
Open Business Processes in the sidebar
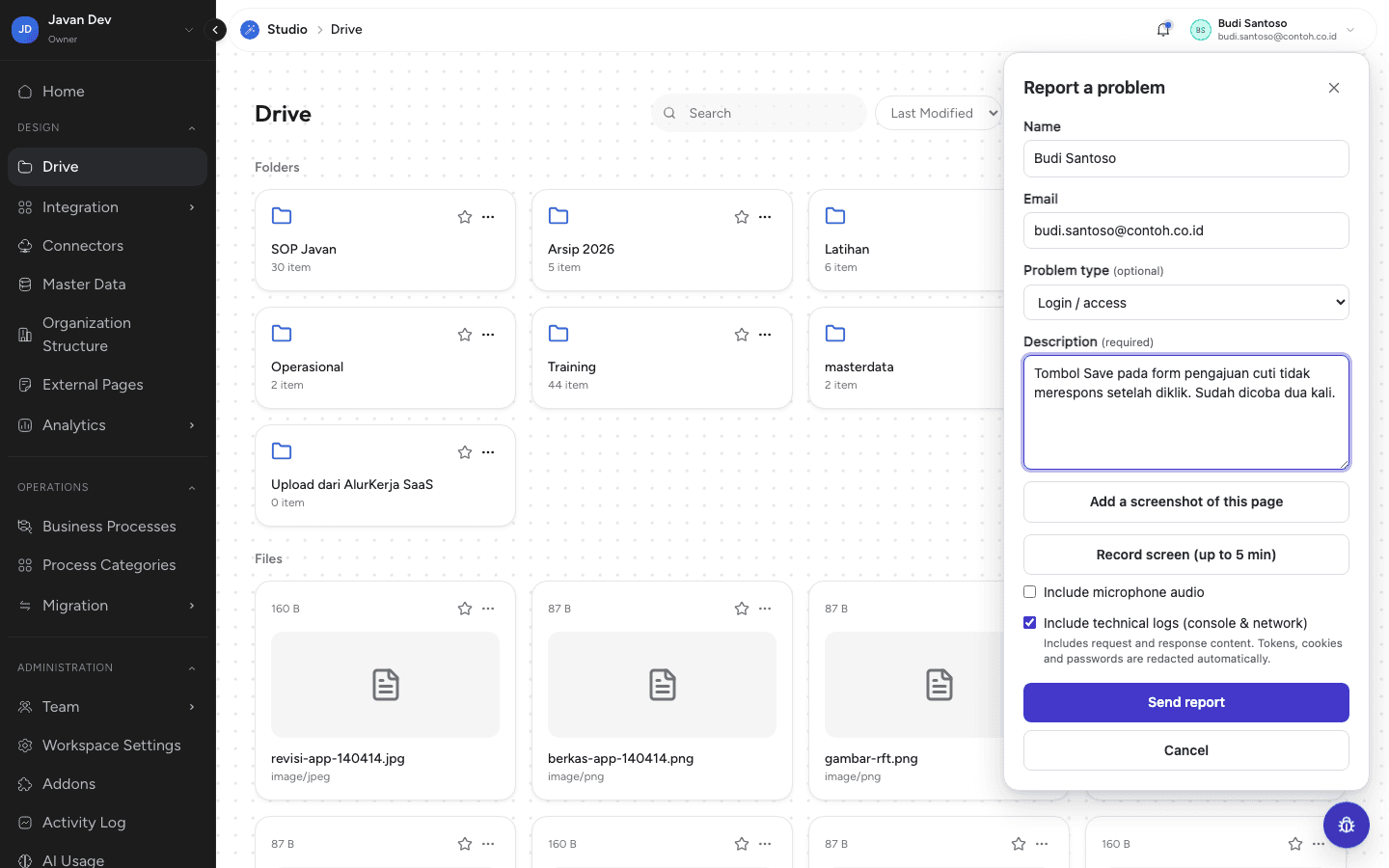107,527
